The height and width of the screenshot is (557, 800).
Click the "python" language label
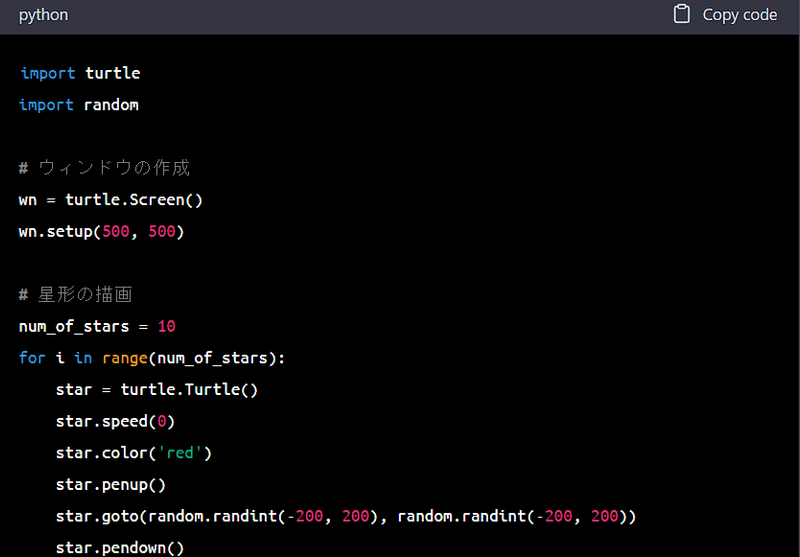tap(43, 15)
